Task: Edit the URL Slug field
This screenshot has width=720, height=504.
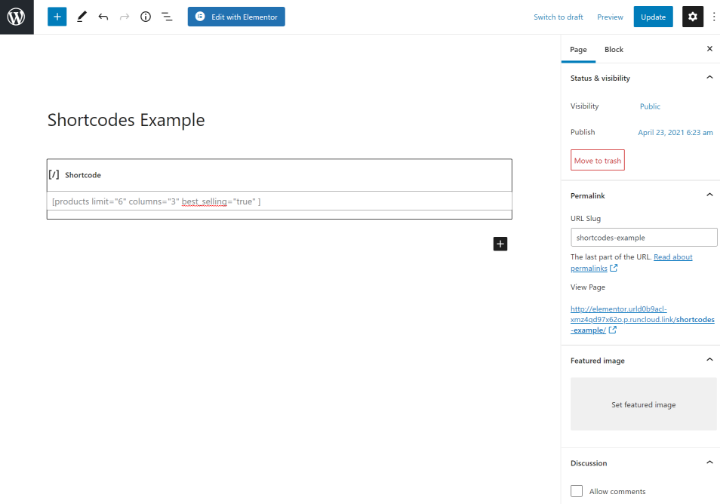Action: pyautogui.click(x=644, y=237)
